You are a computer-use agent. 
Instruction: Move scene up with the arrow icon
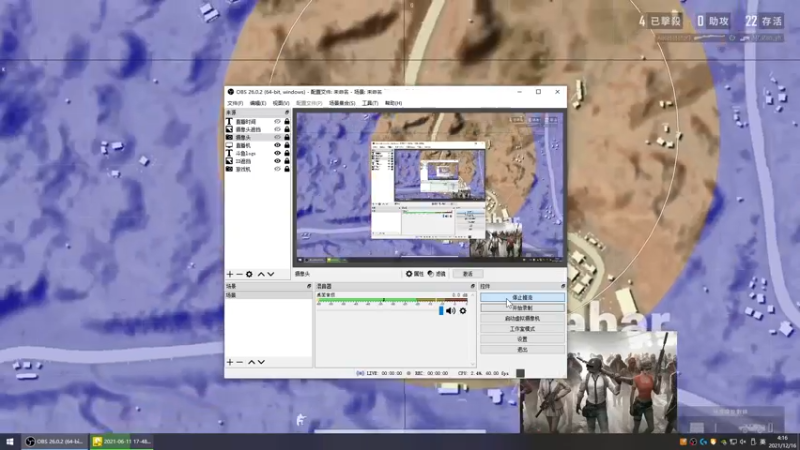coord(252,362)
